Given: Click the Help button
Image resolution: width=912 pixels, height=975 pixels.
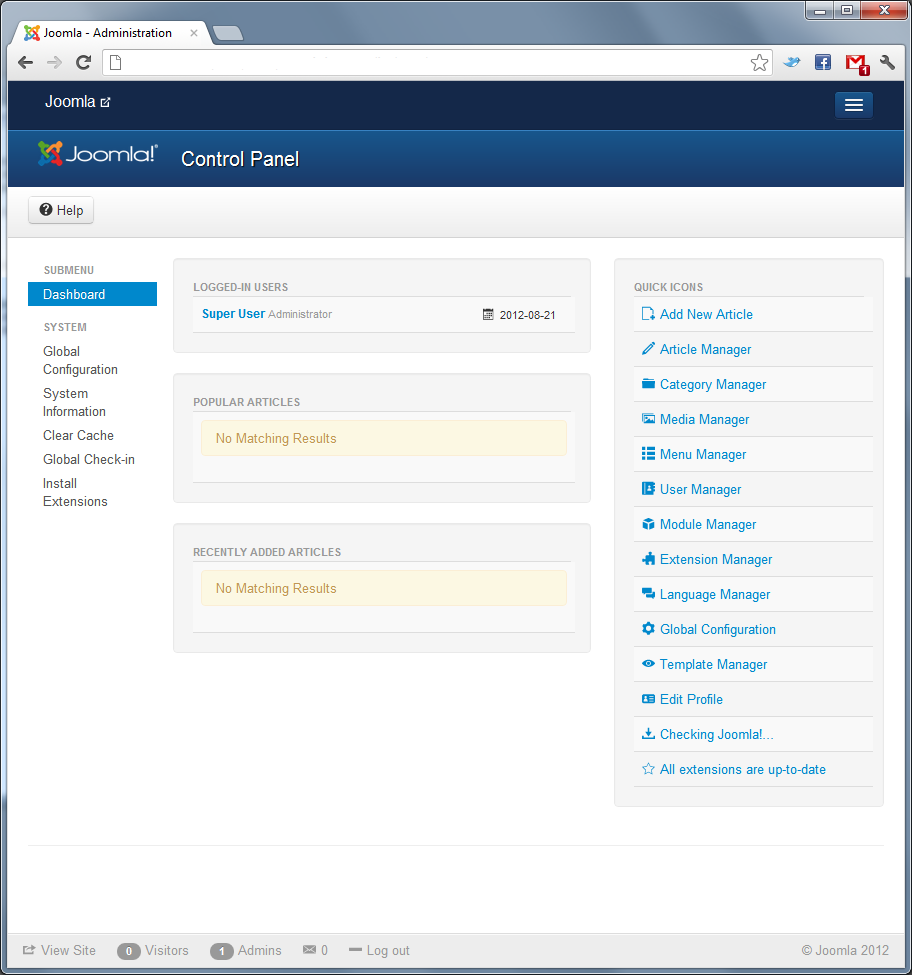Looking at the screenshot, I should pos(61,210).
